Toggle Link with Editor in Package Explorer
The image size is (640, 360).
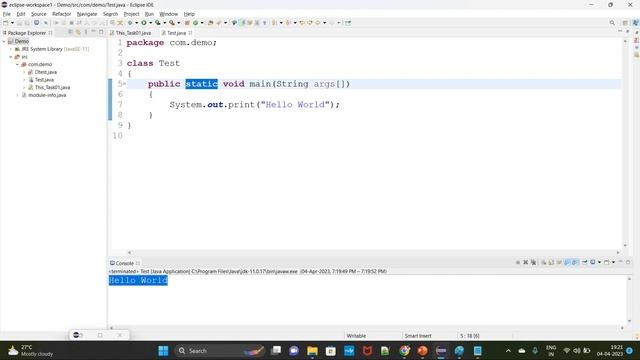click(x=78, y=32)
